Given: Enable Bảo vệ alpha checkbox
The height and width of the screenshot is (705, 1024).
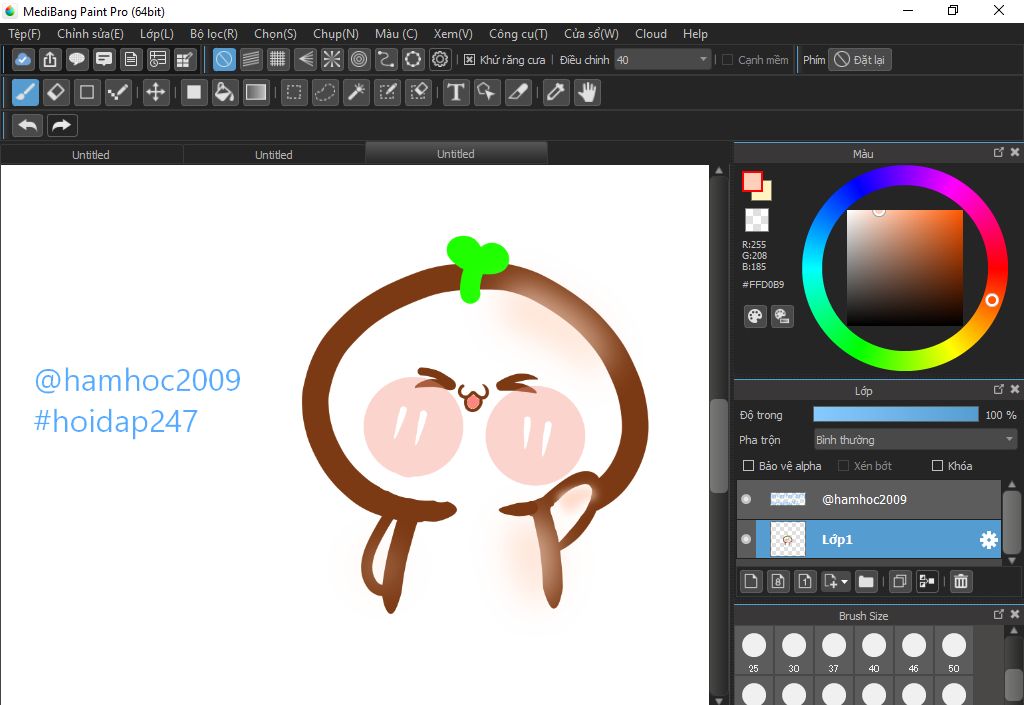Looking at the screenshot, I should 749,466.
